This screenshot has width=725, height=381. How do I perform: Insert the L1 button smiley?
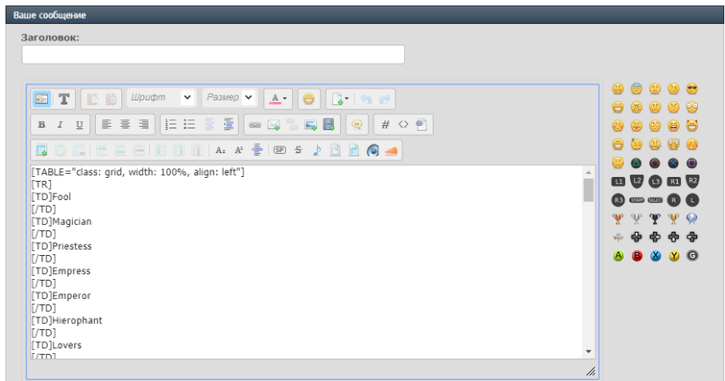618,182
